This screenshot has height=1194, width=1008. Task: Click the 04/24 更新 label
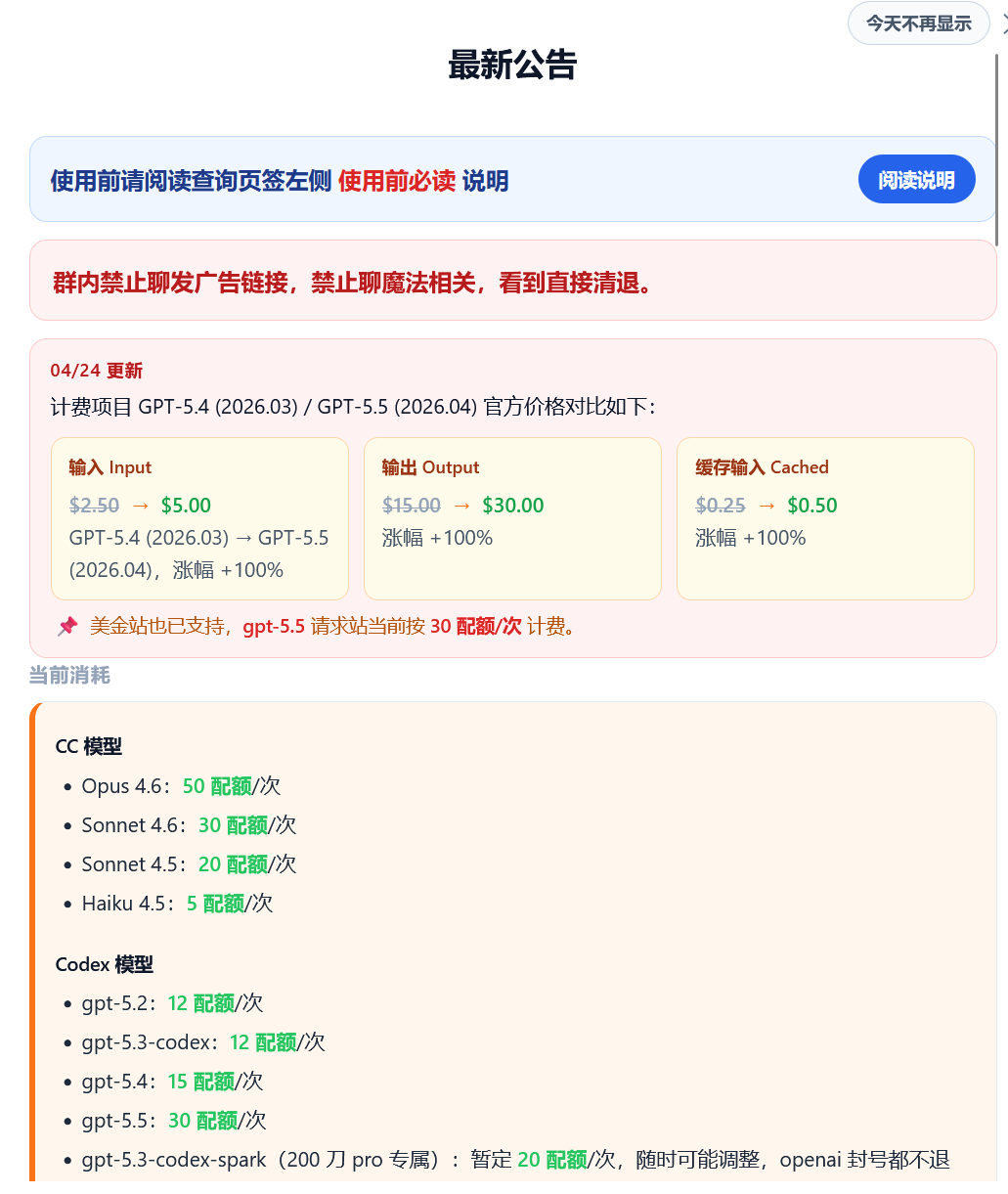97,371
